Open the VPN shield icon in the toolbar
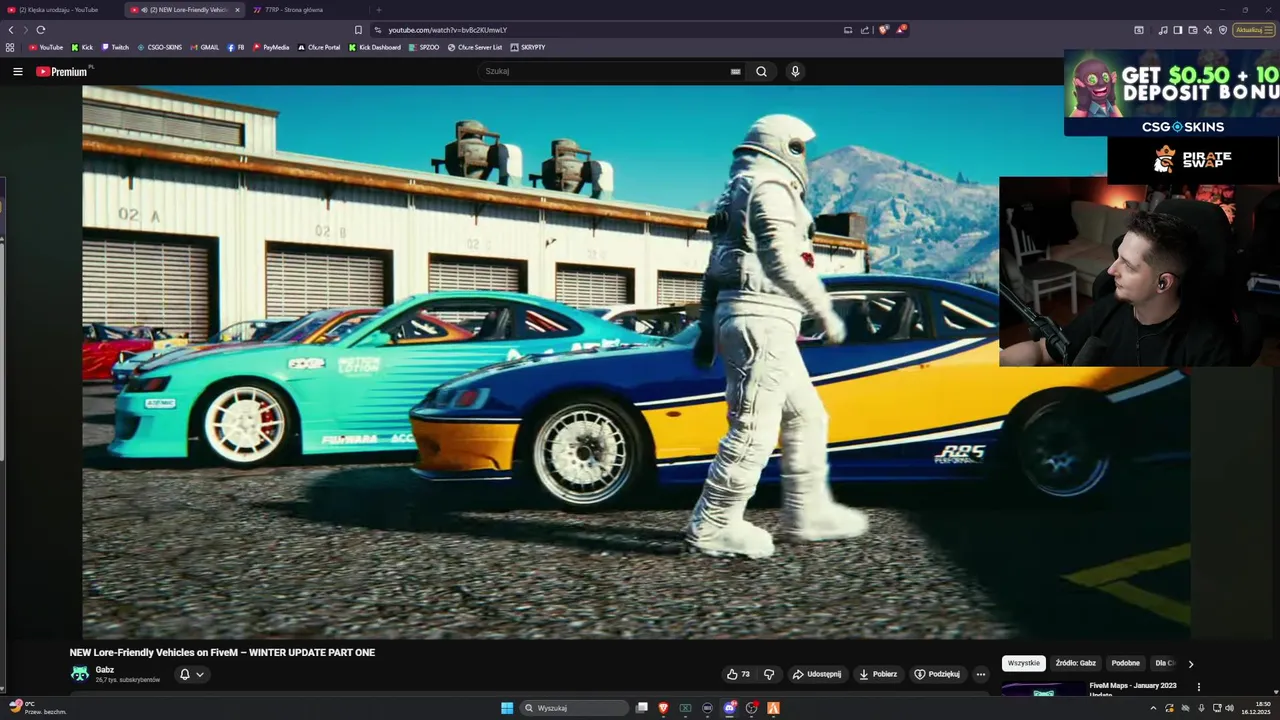 pyautogui.click(x=1223, y=30)
